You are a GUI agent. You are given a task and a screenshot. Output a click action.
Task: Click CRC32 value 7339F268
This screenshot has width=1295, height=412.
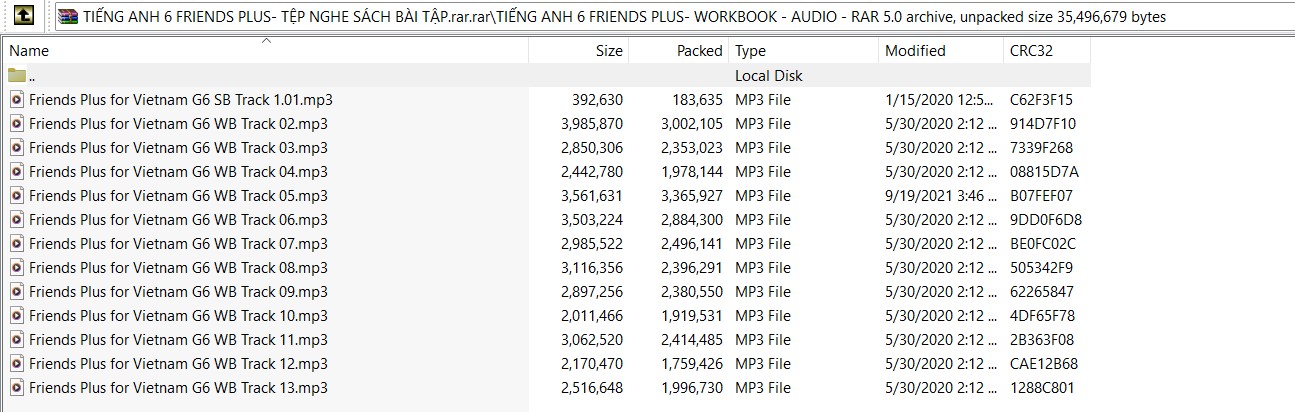pyautogui.click(x=1042, y=147)
